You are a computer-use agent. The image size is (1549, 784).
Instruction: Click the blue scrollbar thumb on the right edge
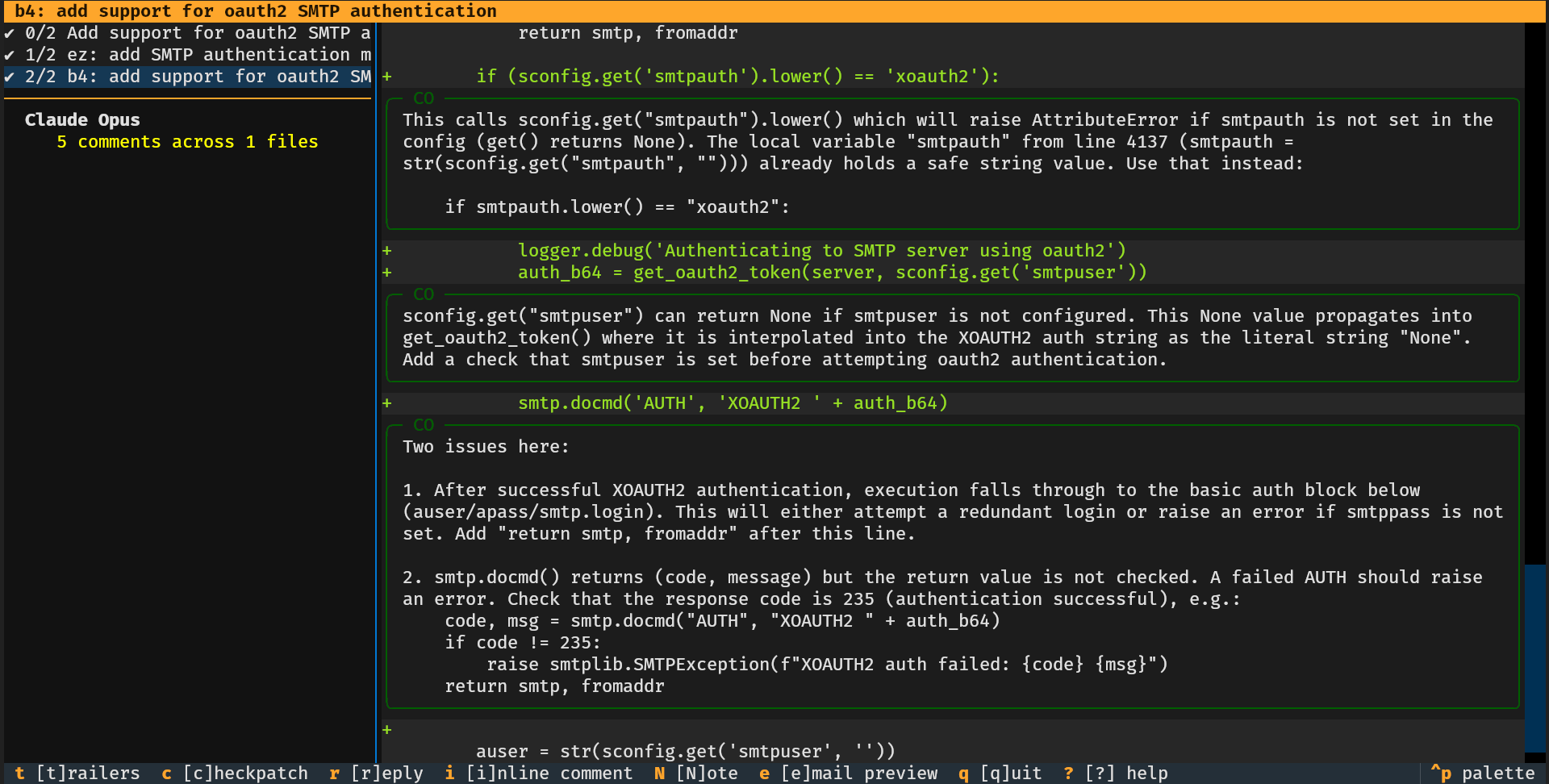1534,657
